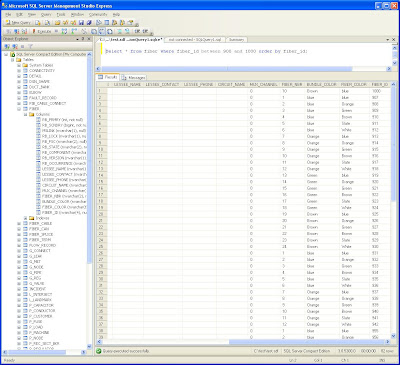Click the New Query toolbar button
The width and height of the screenshot is (400, 365).
point(18,23)
